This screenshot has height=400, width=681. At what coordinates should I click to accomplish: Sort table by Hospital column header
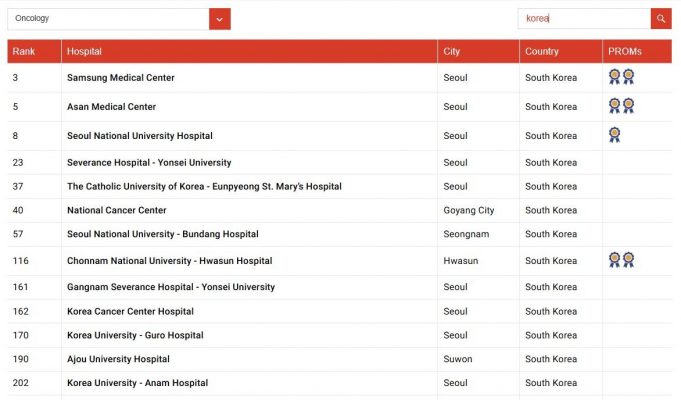(x=84, y=51)
